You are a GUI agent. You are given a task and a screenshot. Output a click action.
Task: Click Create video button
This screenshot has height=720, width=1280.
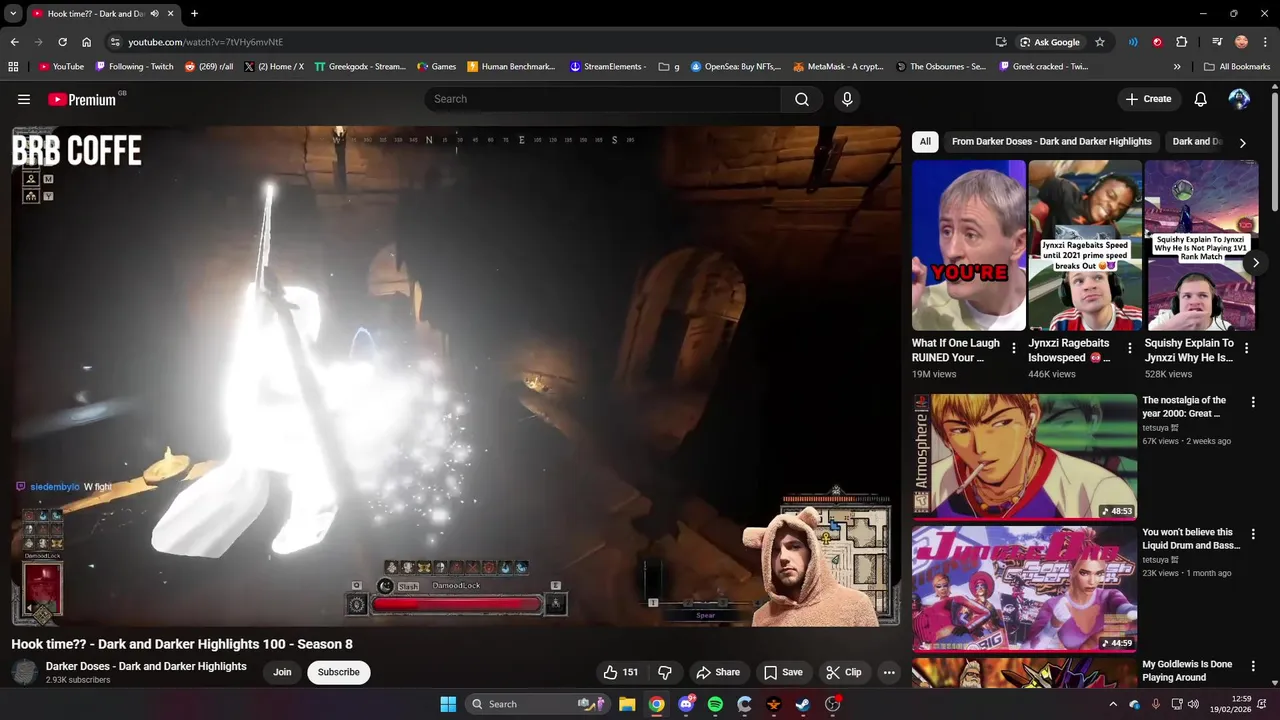pyautogui.click(x=1148, y=99)
